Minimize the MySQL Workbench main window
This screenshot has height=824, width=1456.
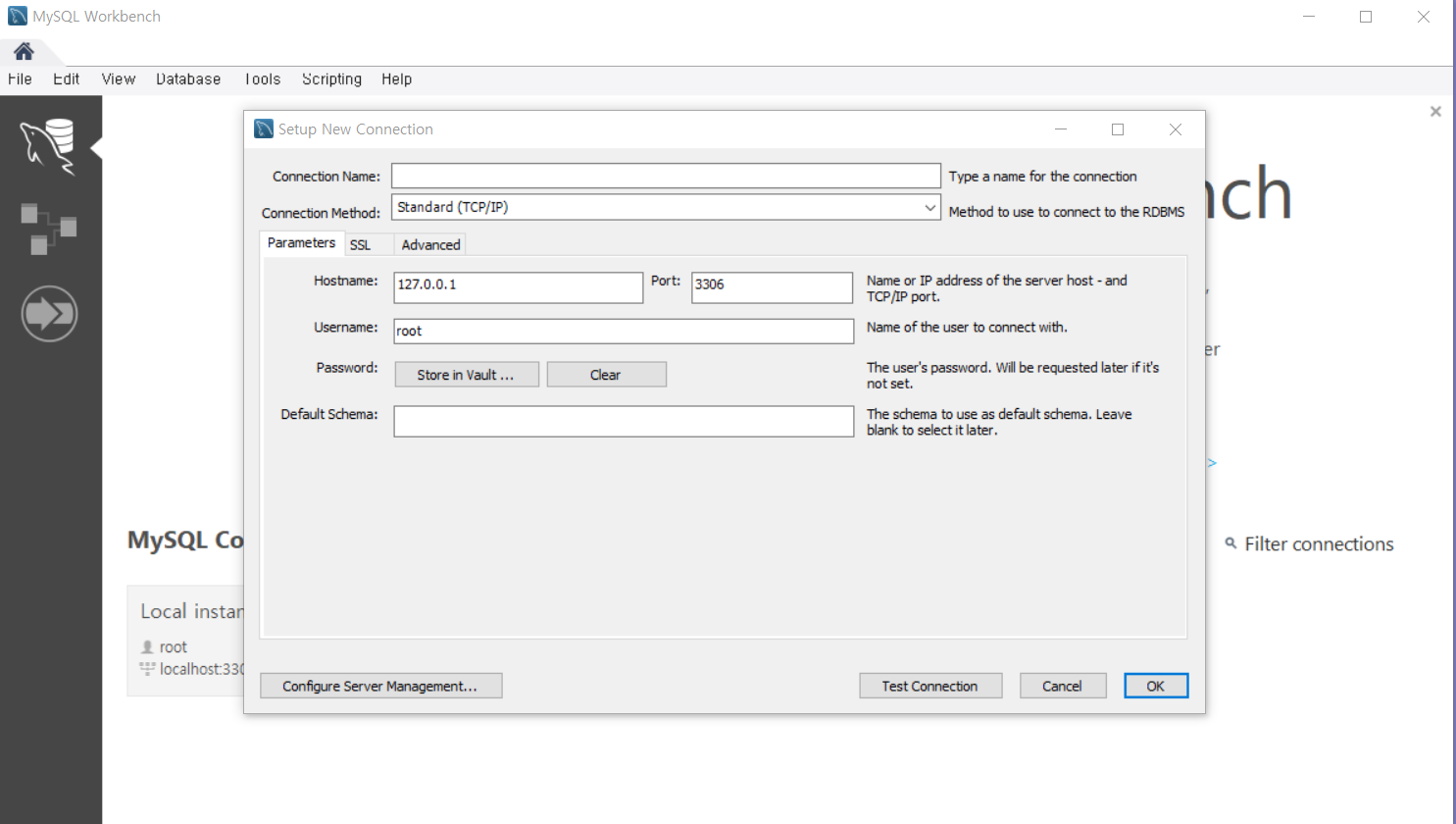[1308, 17]
